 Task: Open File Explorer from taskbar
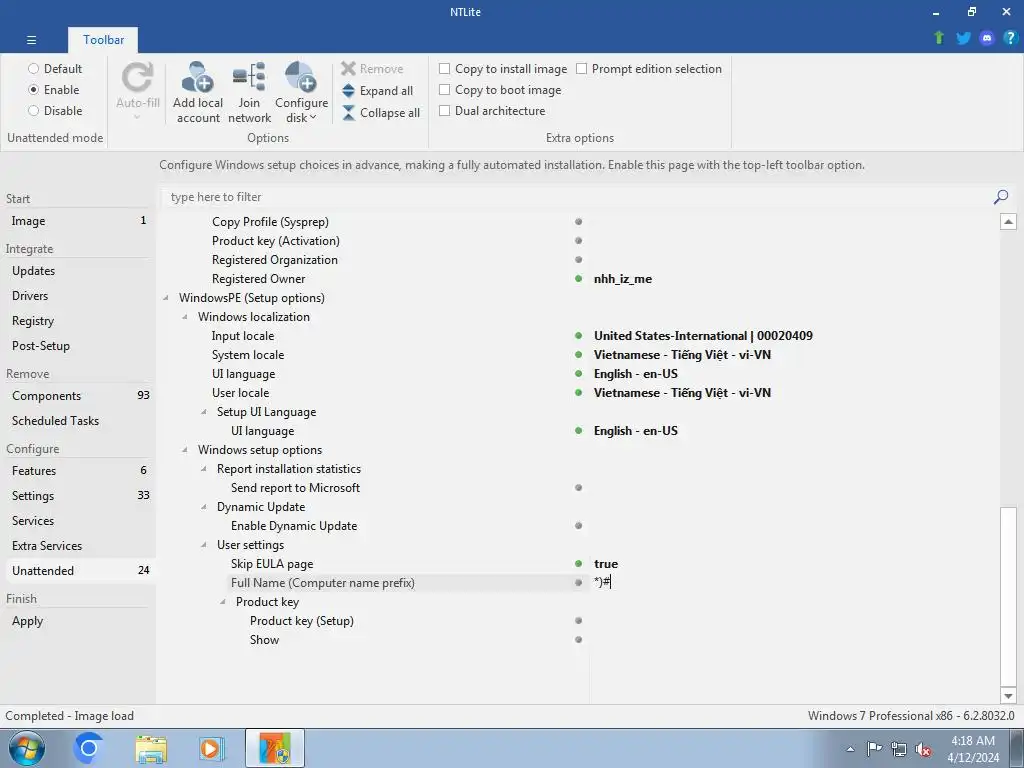click(151, 748)
